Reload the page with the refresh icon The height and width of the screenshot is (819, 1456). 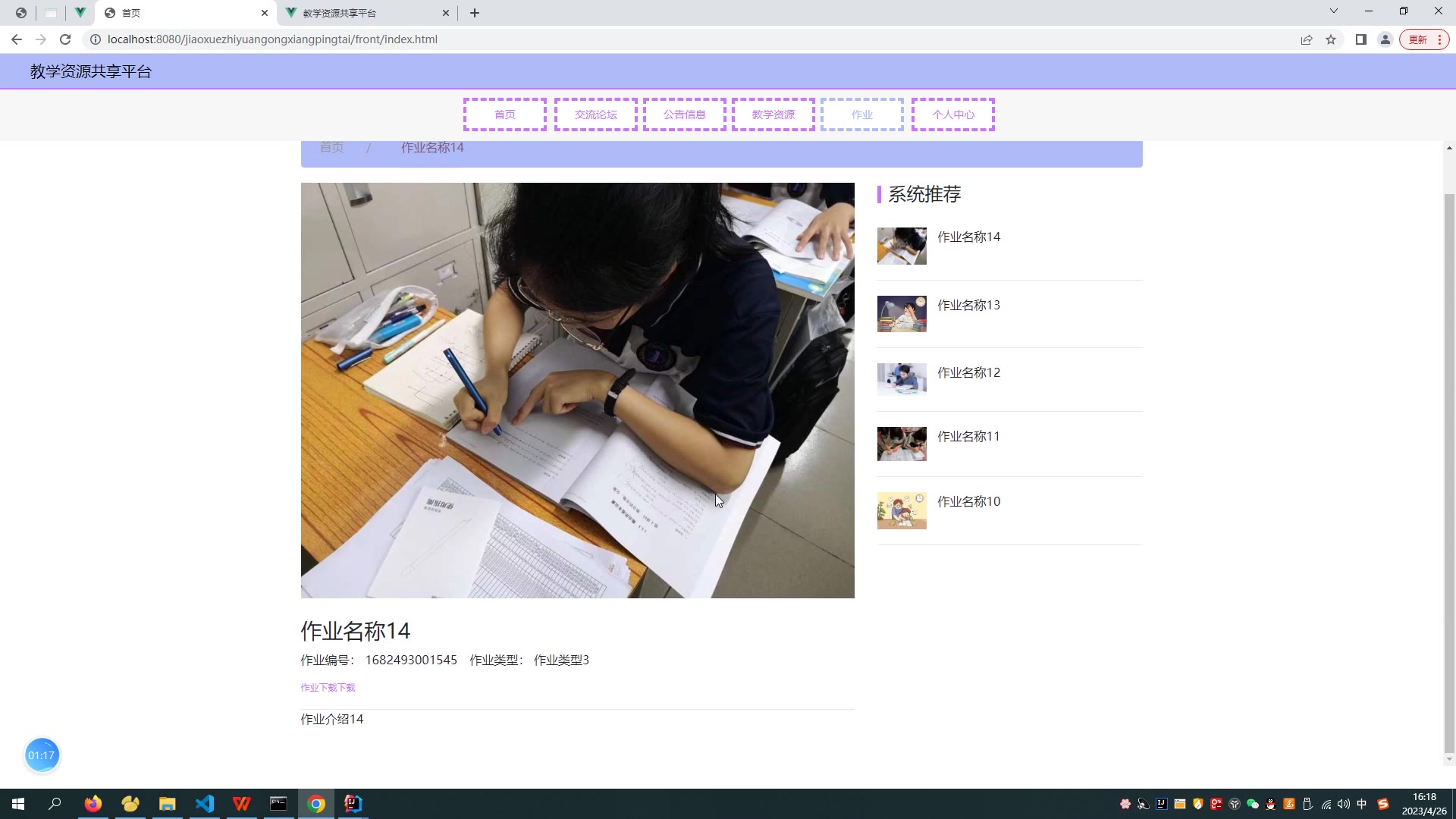point(65,39)
